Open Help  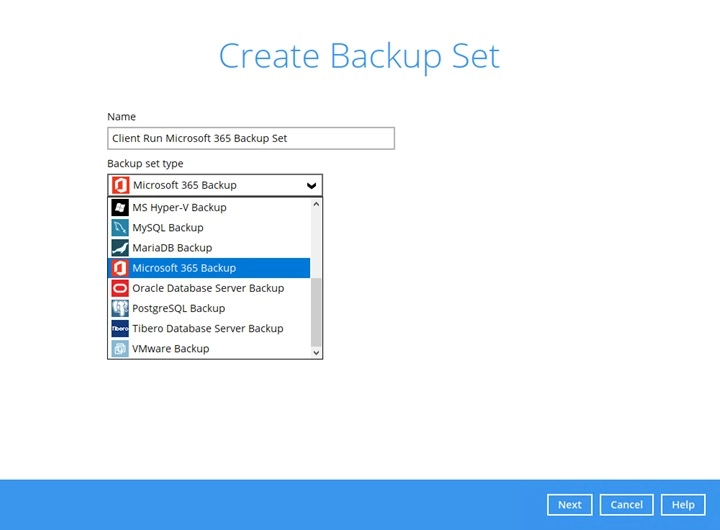point(683,505)
